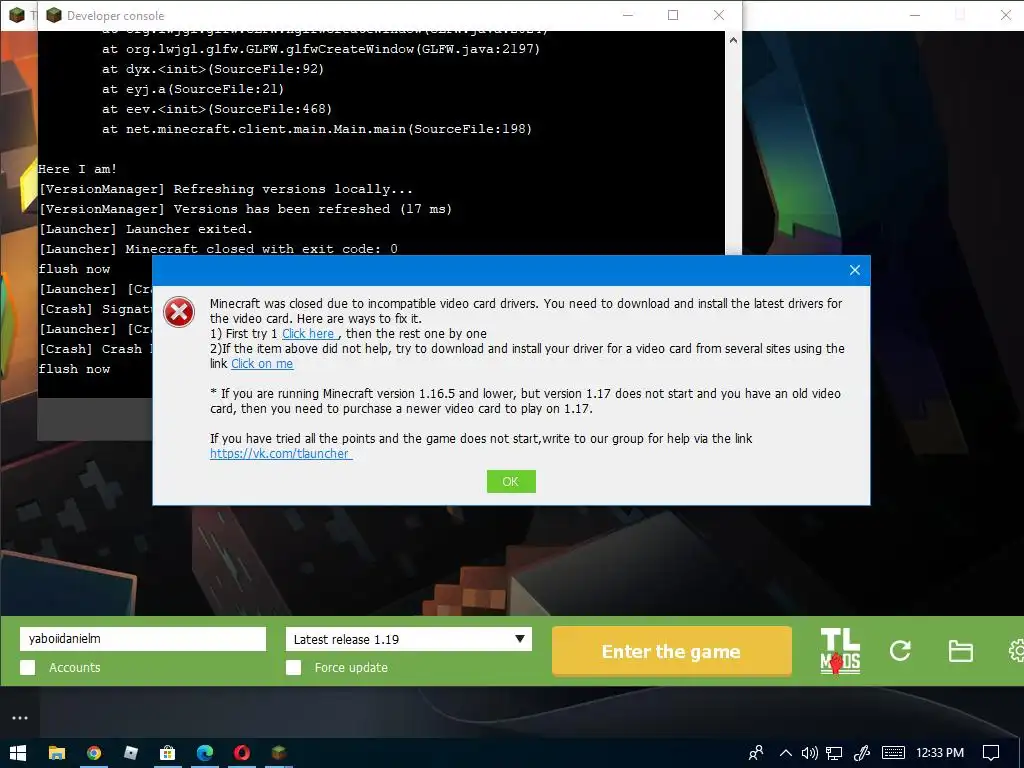Open Windows Start menu
Image resolution: width=1024 pixels, height=768 pixels.
[x=18, y=753]
